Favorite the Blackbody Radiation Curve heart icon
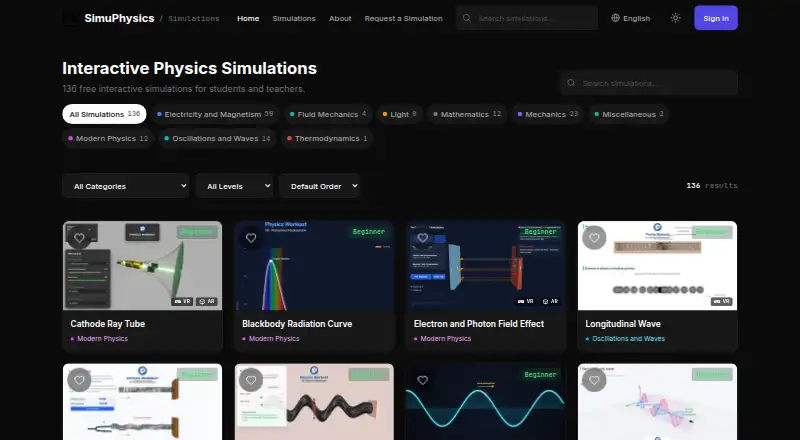This screenshot has height=440, width=800. click(251, 237)
